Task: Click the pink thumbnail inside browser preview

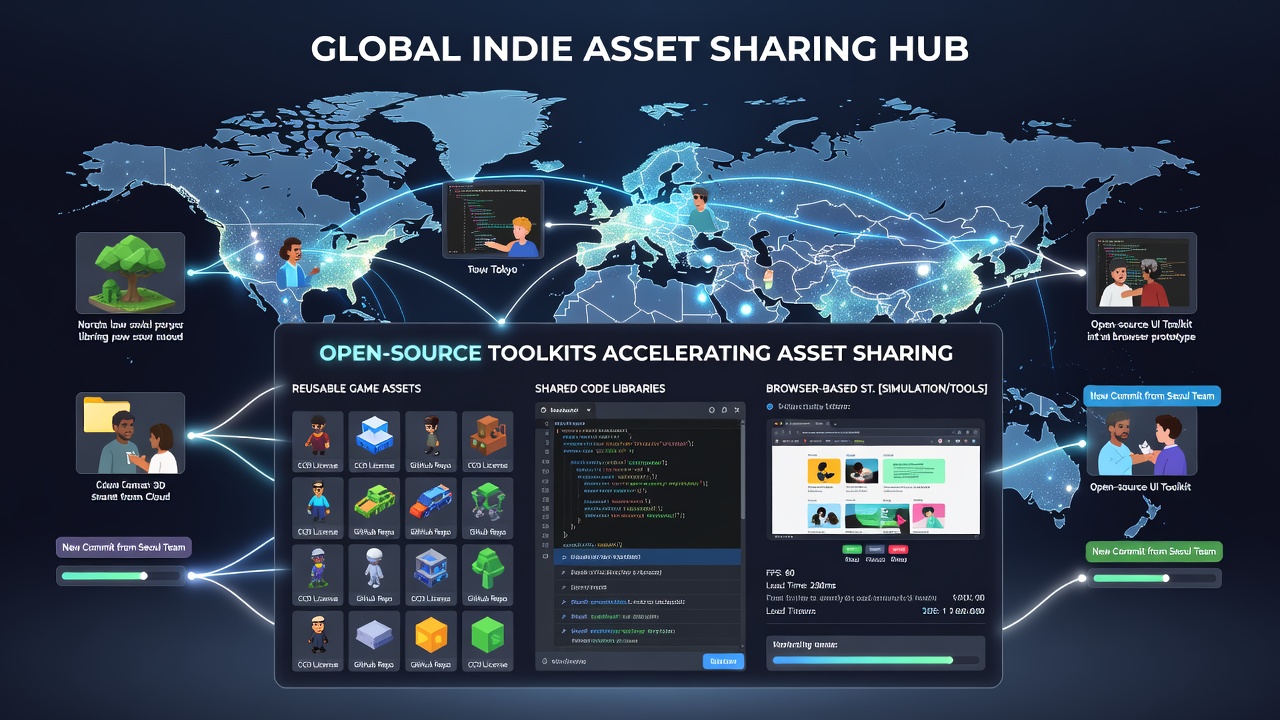Action: pyautogui.click(x=931, y=516)
